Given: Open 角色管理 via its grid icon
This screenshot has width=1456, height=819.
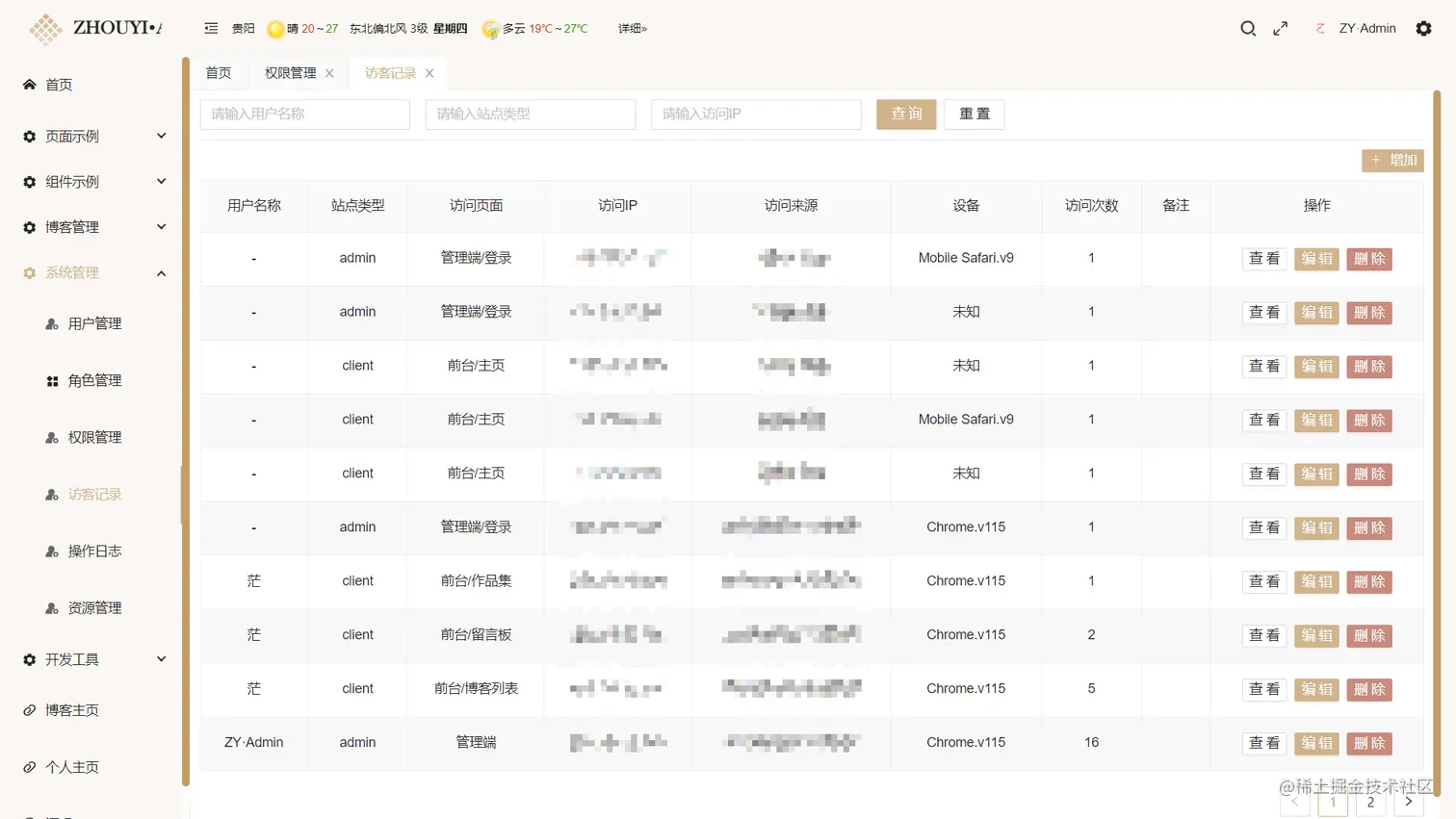Looking at the screenshot, I should (x=52, y=379).
